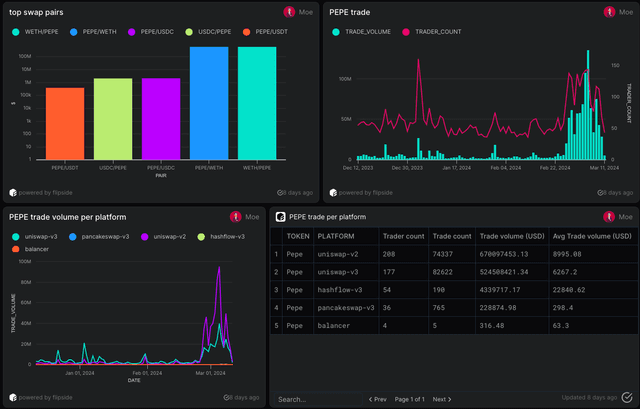Click Moe avatar on top swap pairs panel
The width and height of the screenshot is (640, 409).
click(289, 12)
